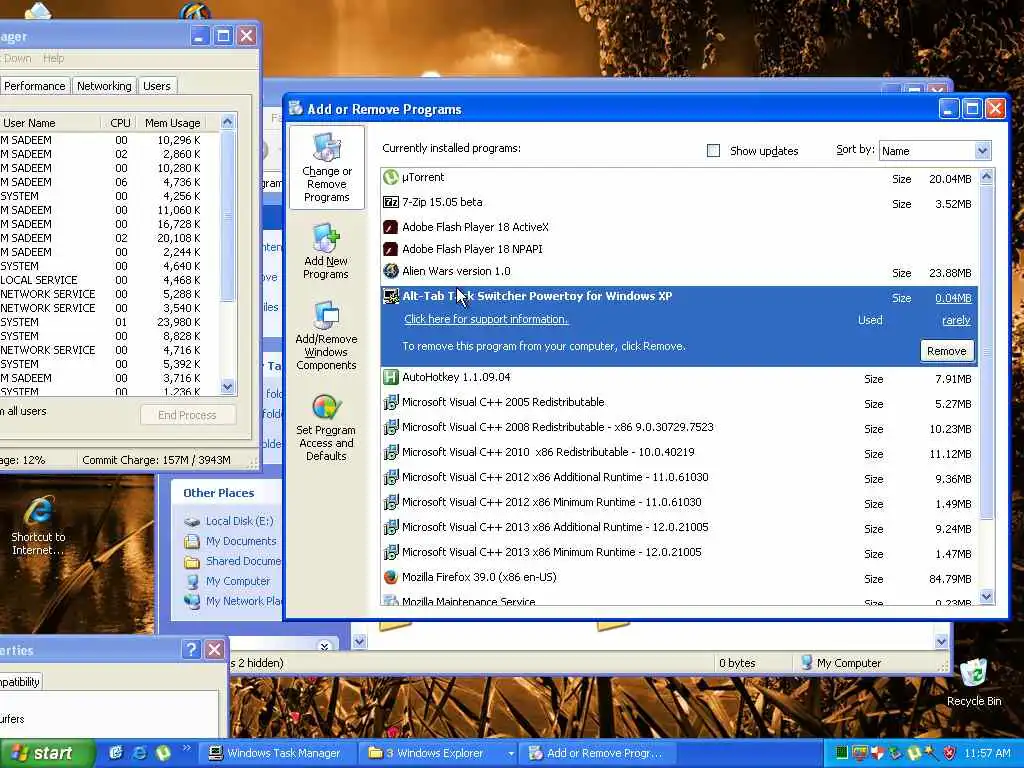Open the Help menu in Task Manager
The image size is (1024, 768).
(54, 59)
